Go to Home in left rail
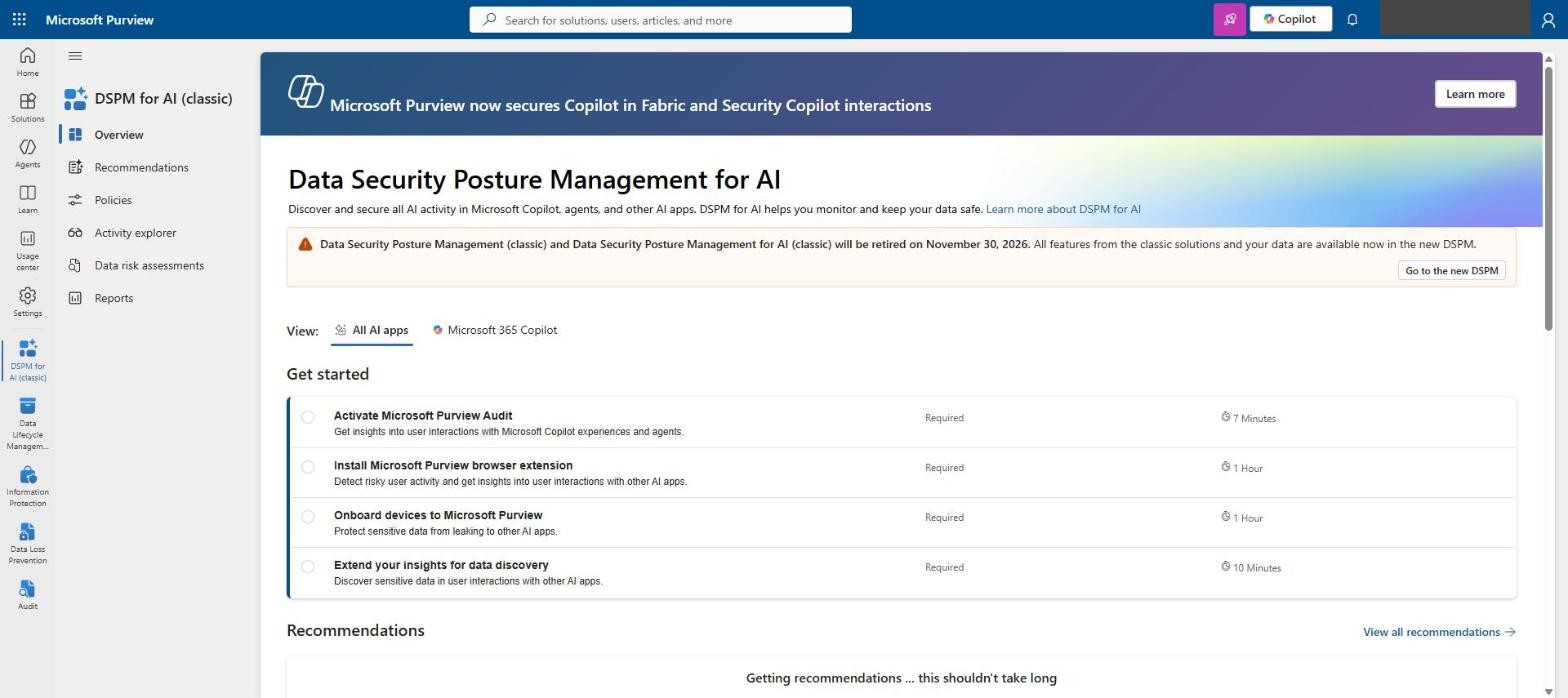 (x=27, y=62)
